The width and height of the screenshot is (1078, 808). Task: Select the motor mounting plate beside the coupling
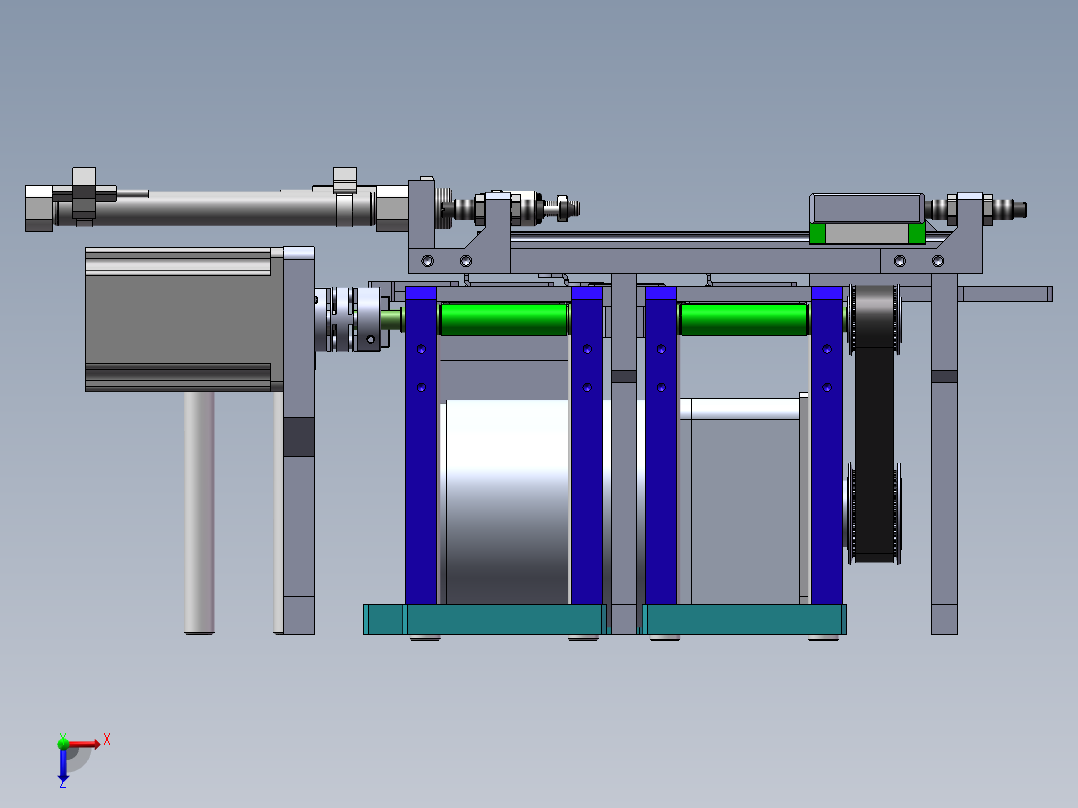coord(298,440)
